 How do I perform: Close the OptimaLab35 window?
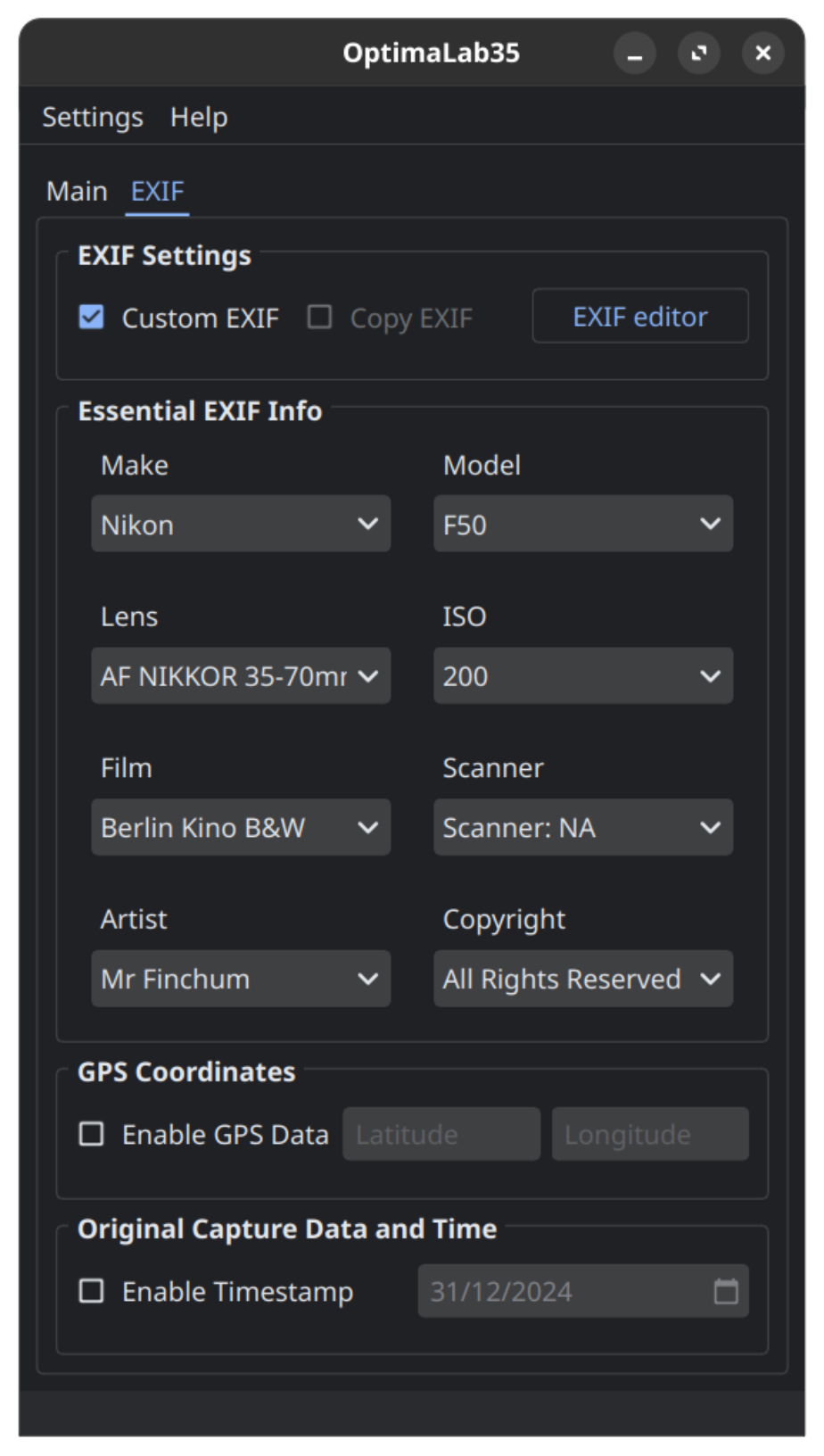[763, 54]
